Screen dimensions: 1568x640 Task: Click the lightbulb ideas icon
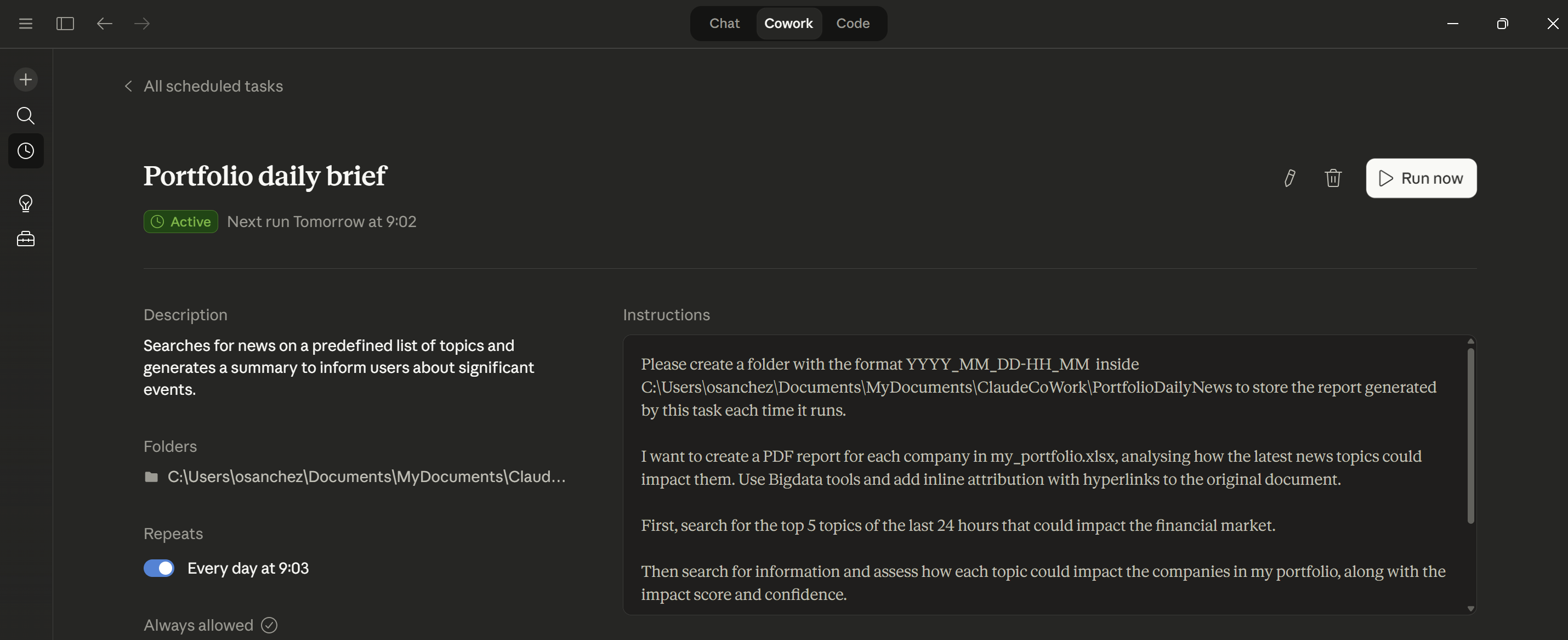(26, 203)
